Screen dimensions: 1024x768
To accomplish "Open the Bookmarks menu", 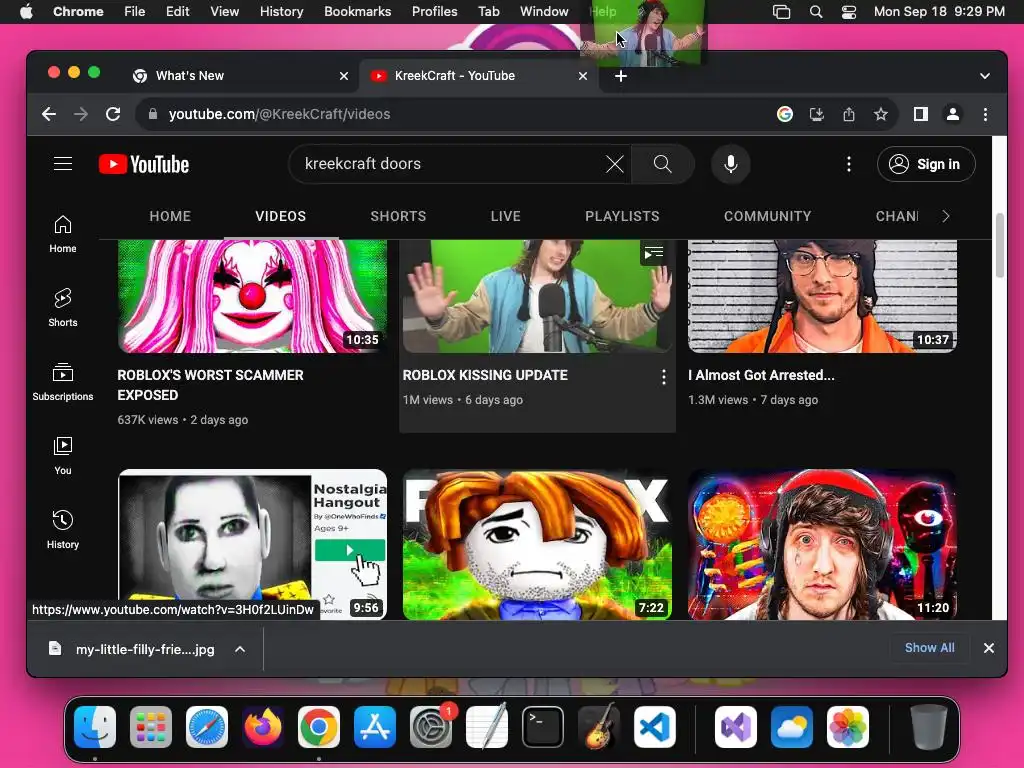I will click(x=357, y=12).
